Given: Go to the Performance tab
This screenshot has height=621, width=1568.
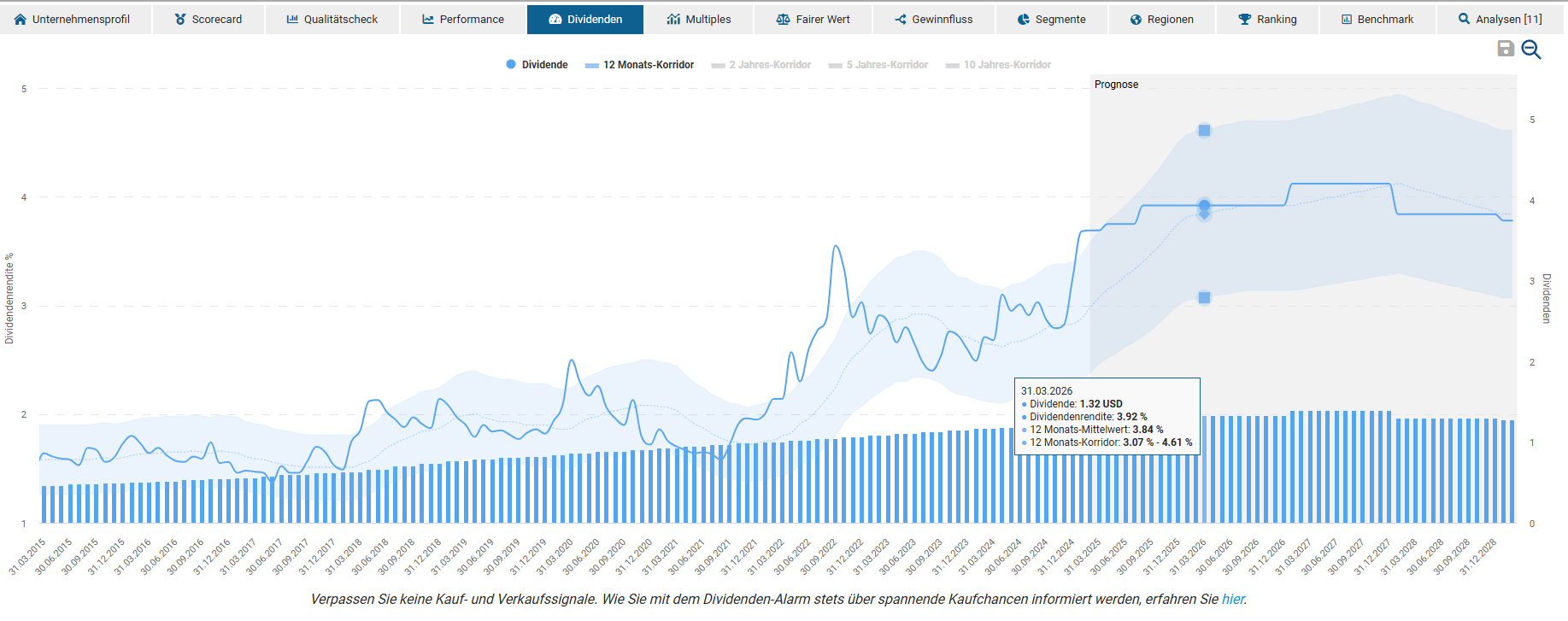Looking at the screenshot, I should click(x=463, y=19).
